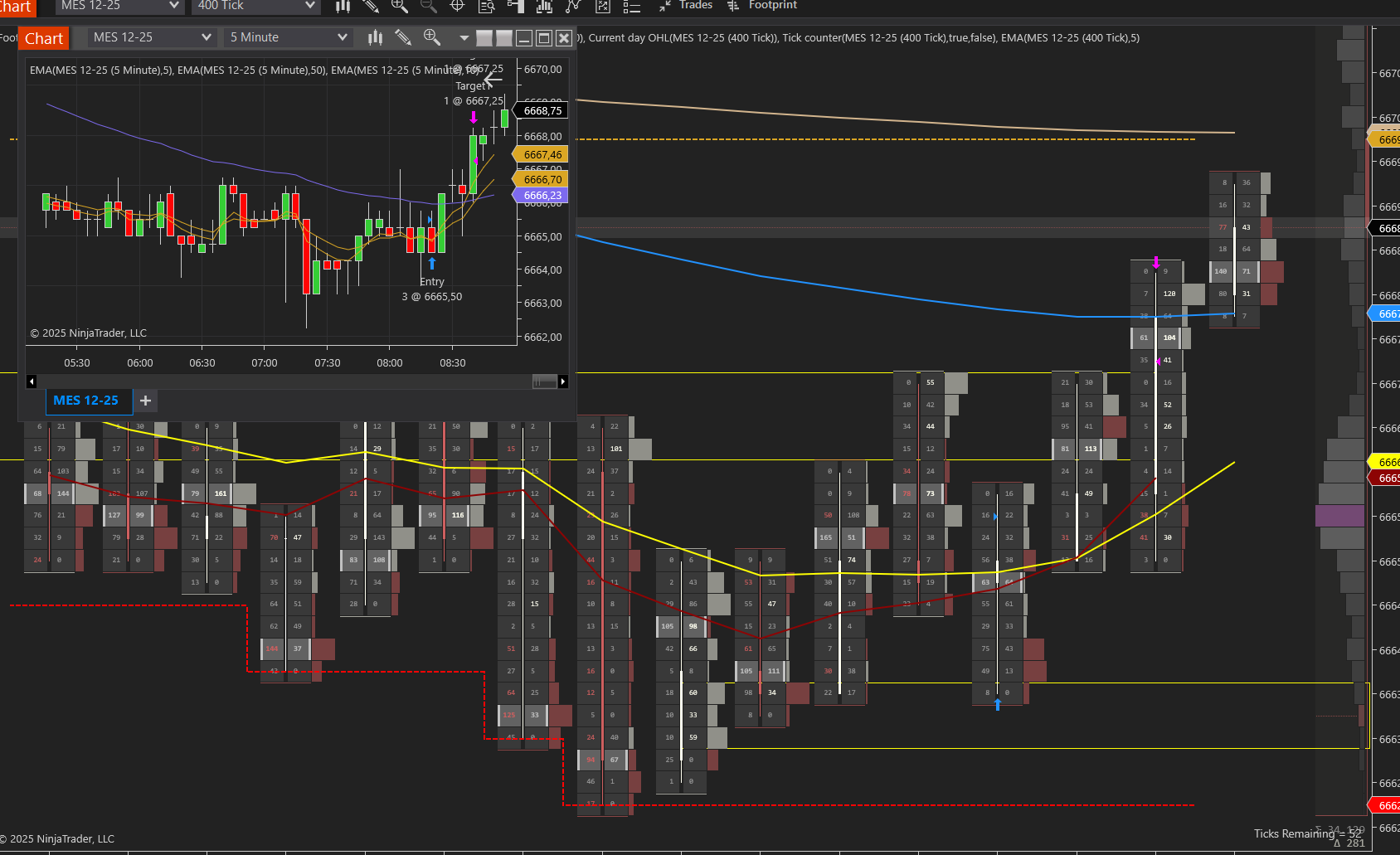Click the "3 @ 6665,50" entry text
The width and height of the screenshot is (1400, 855).
tap(432, 297)
